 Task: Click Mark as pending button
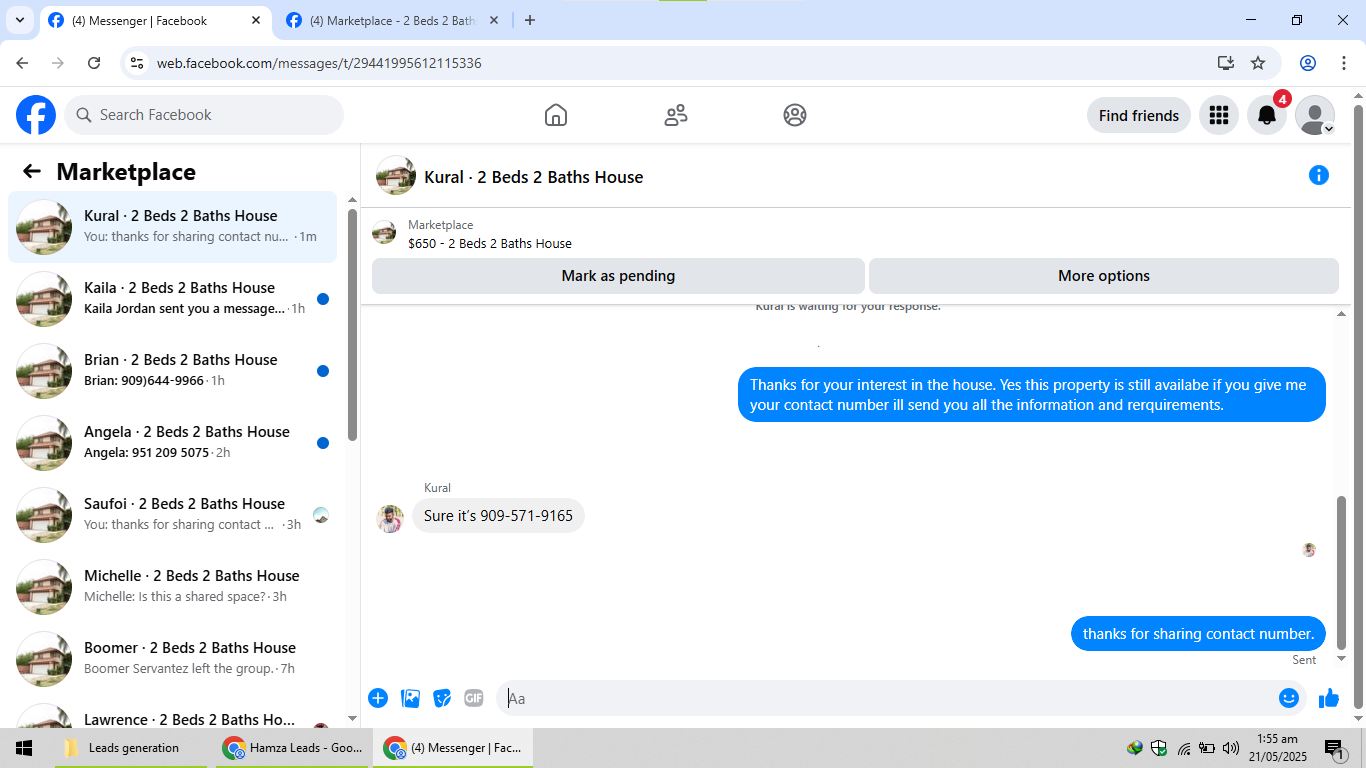pyautogui.click(x=618, y=276)
